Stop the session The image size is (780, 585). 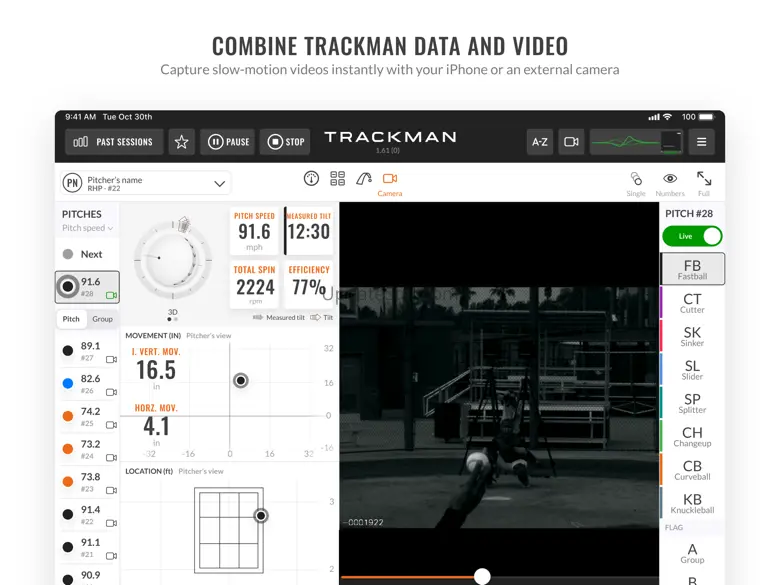click(x=286, y=142)
